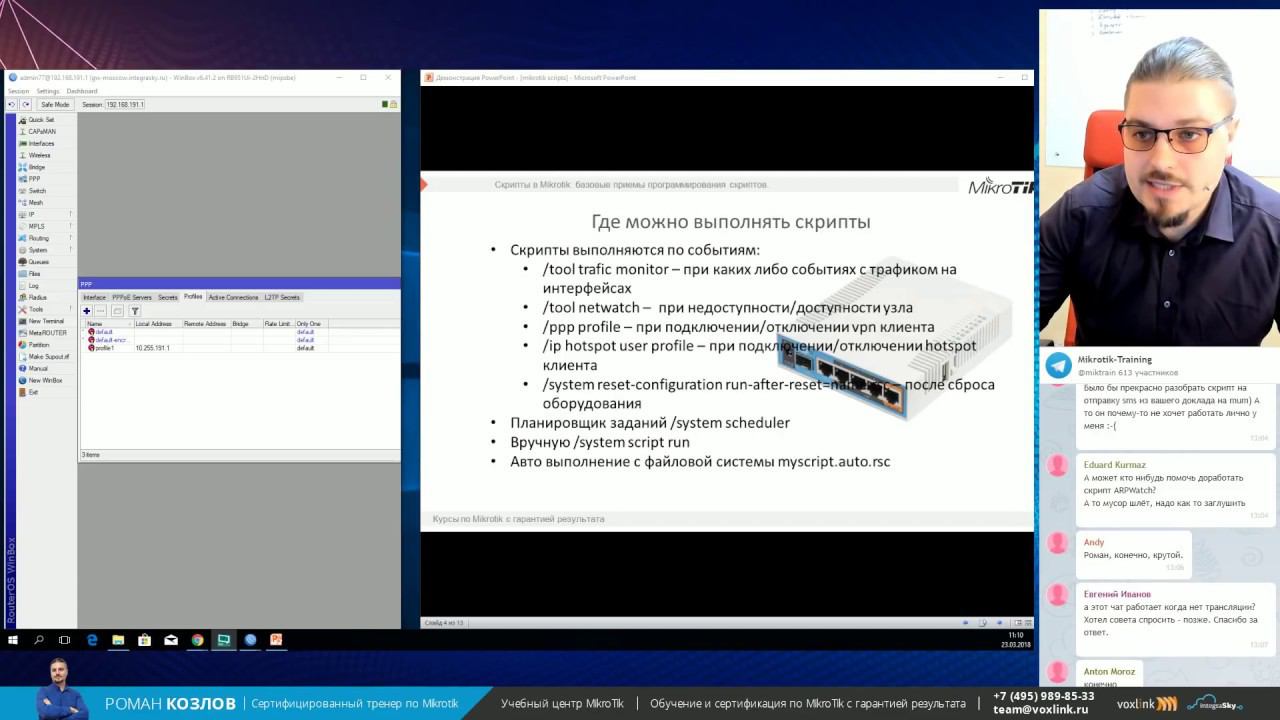The height and width of the screenshot is (720, 1280).
Task: Select the Profiles tab in PPP
Action: [x=193, y=297]
